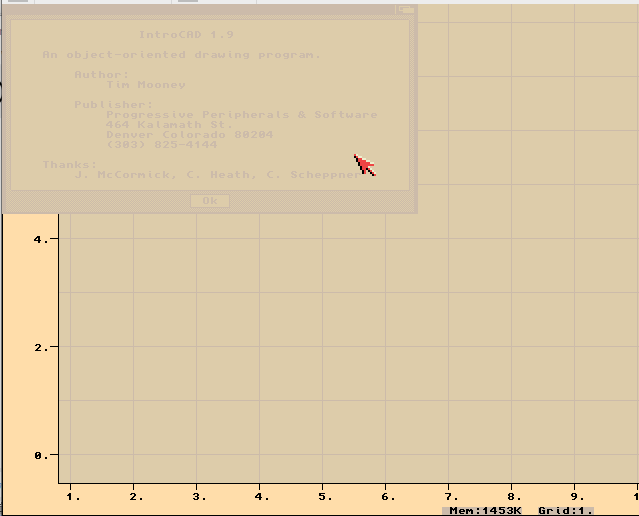639x516 pixels.
Task: Click the phone number "(303) 825-4144"
Action: (162, 145)
